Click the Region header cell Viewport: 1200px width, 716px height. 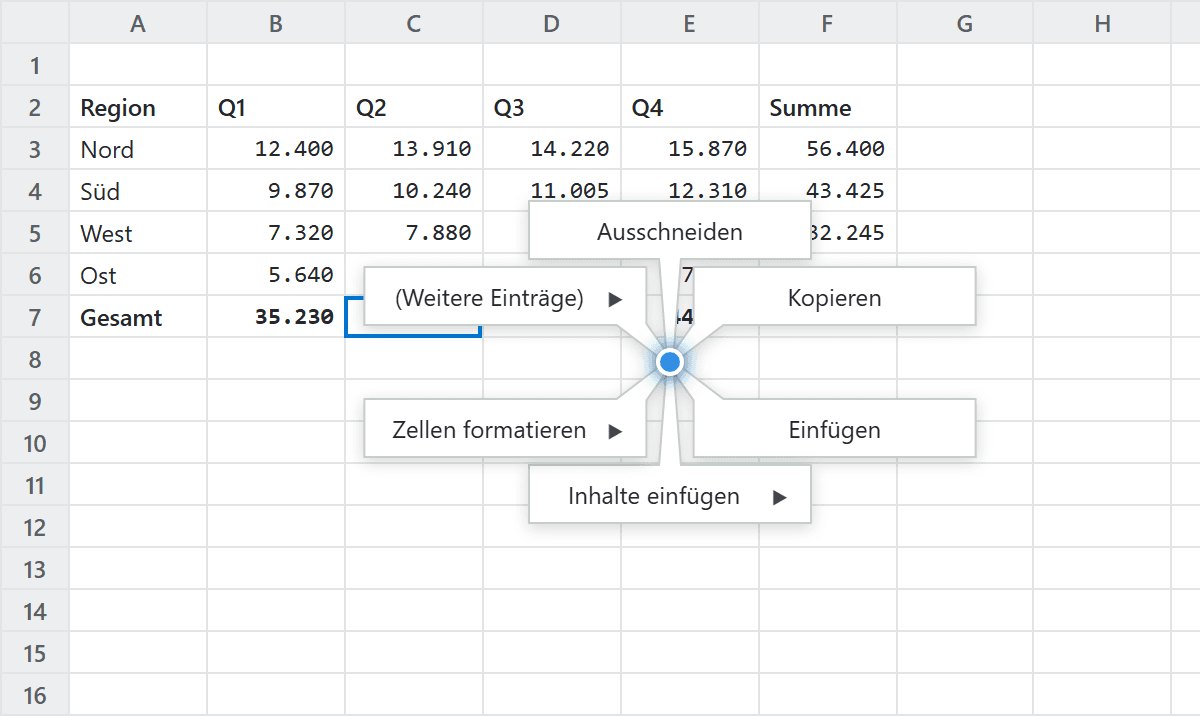138,107
